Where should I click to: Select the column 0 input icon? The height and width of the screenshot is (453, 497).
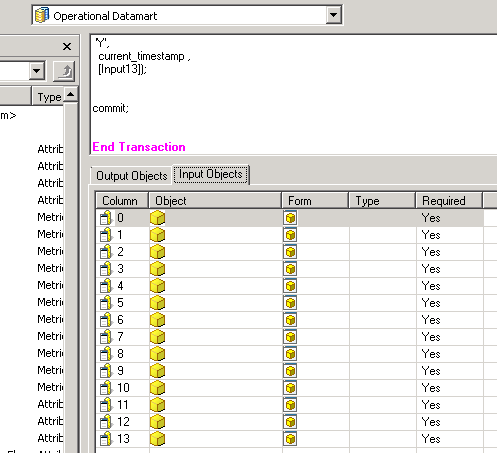[106, 218]
